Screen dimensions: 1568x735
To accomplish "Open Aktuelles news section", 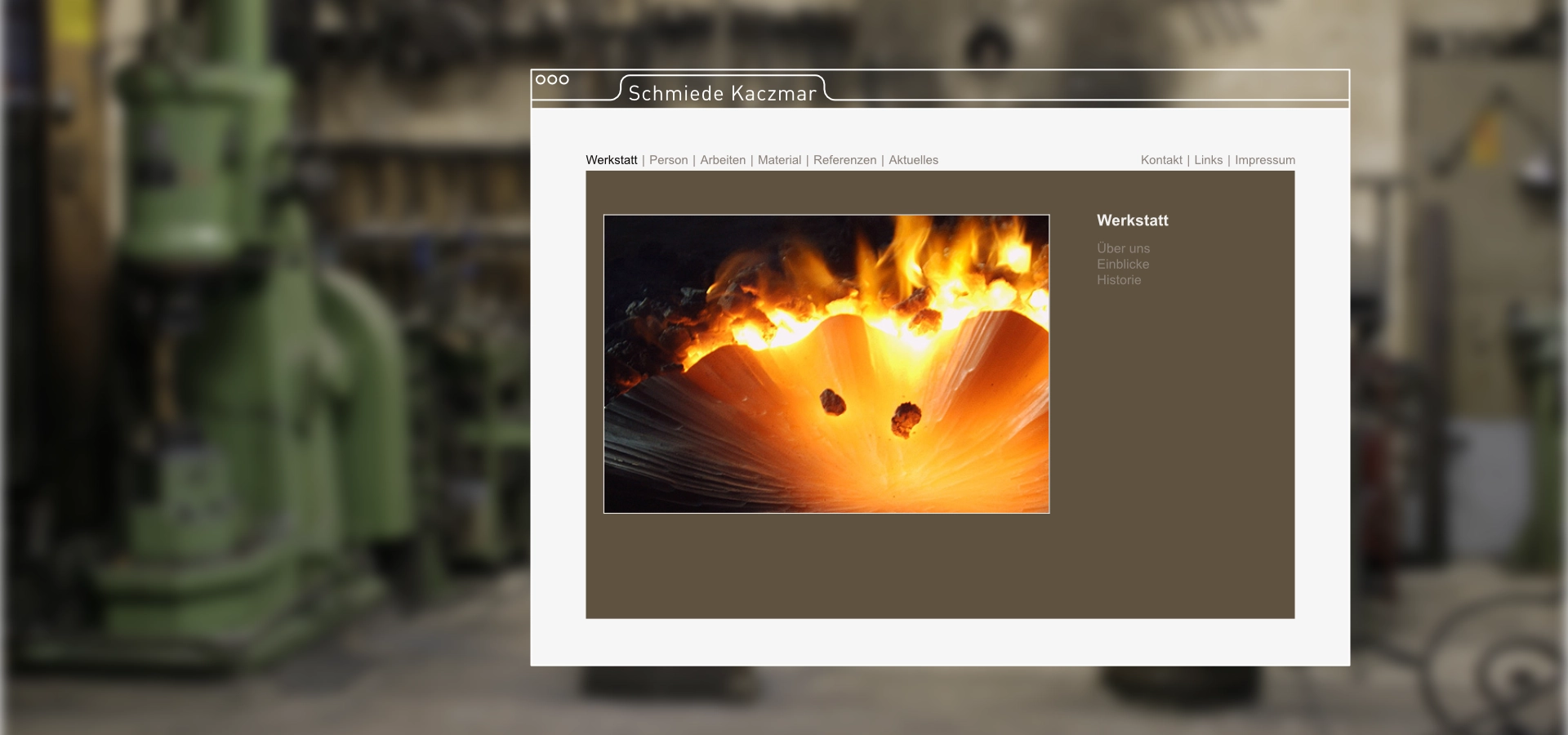I will (913, 160).
